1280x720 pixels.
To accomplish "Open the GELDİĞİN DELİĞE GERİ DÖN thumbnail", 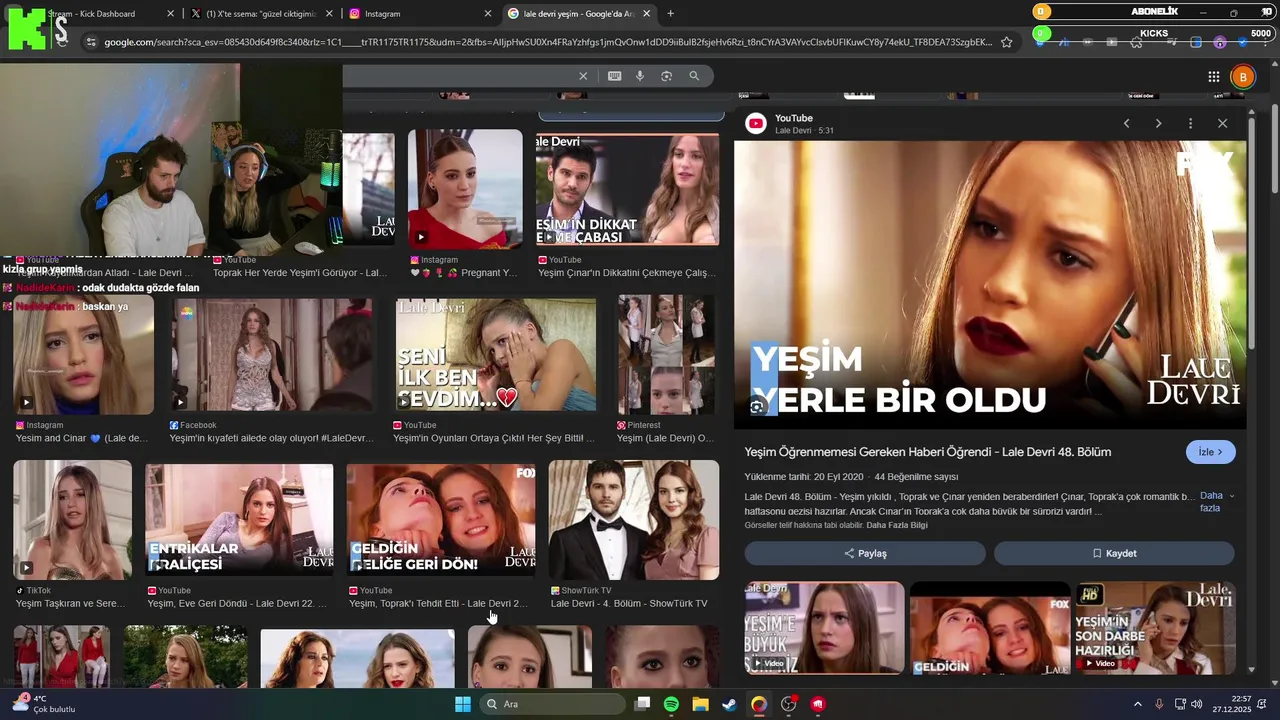I will (x=441, y=521).
